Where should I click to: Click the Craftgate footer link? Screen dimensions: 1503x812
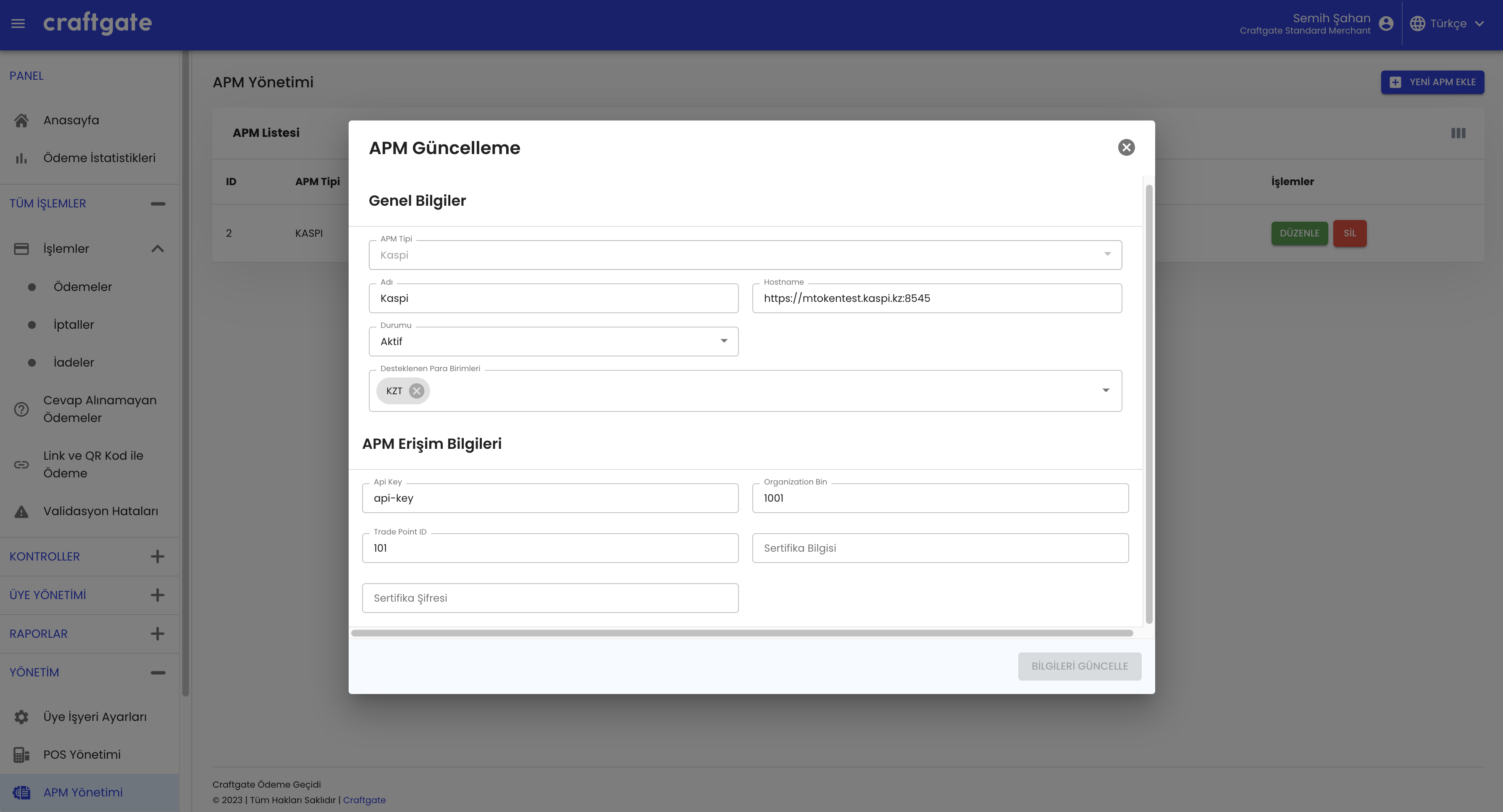(364, 800)
